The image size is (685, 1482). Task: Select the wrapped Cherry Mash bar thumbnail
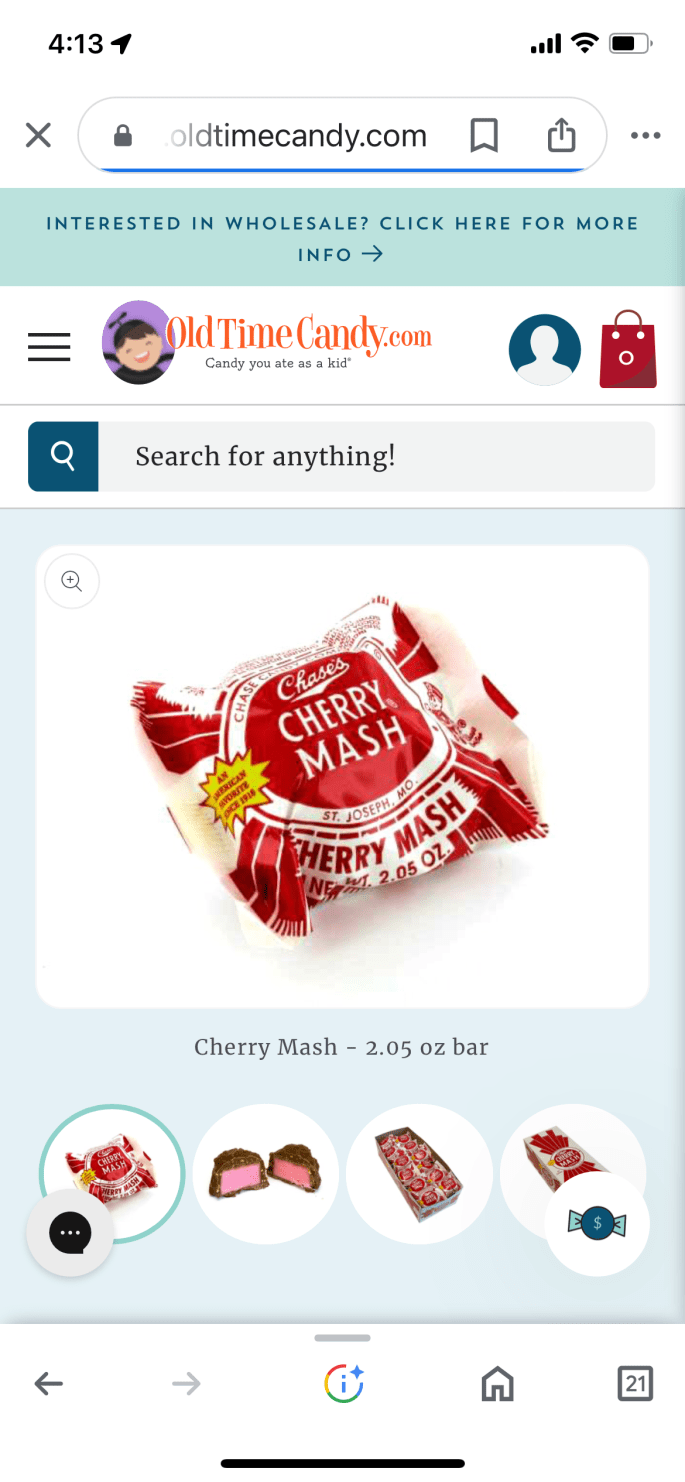coord(112,1173)
